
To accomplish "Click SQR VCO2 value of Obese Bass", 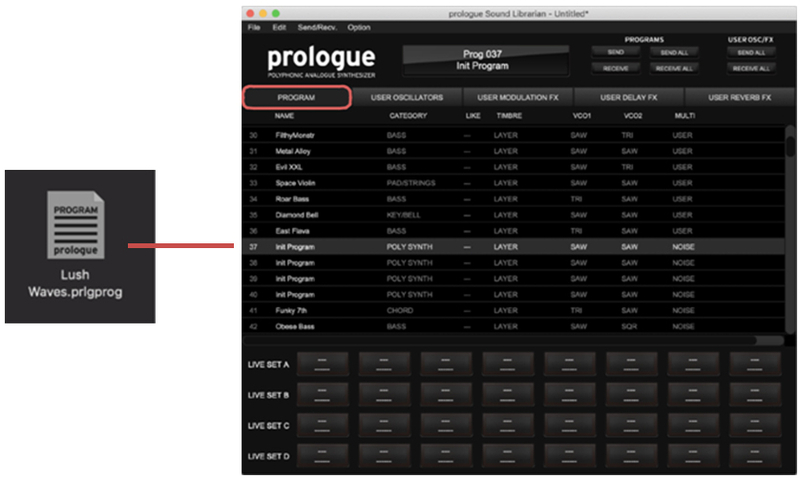I will (x=629, y=326).
